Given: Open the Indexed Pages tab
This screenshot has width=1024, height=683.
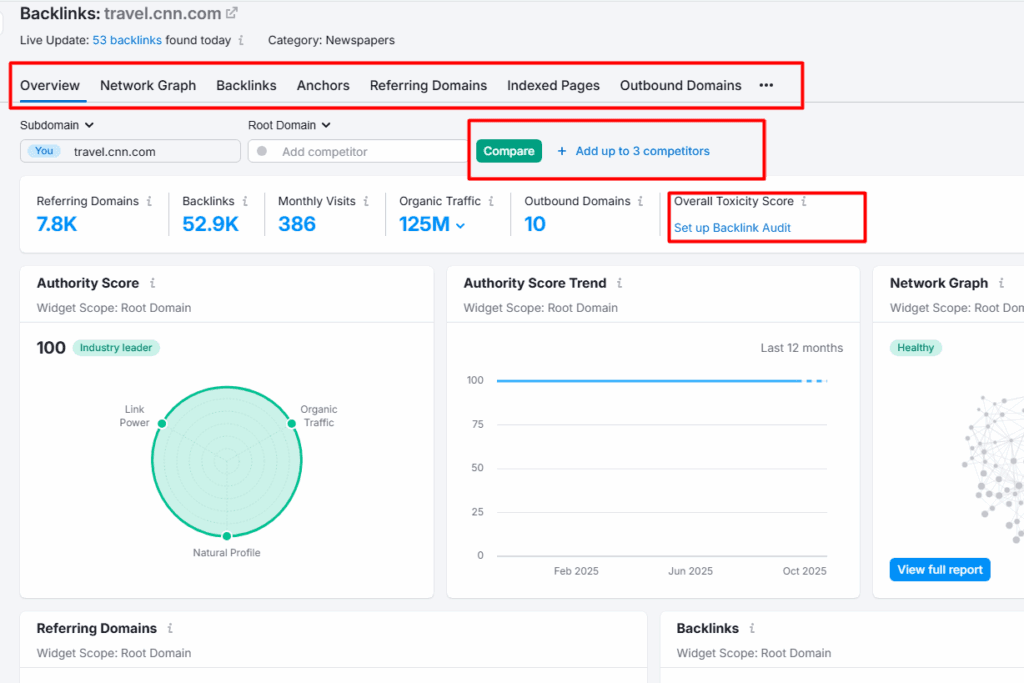Looking at the screenshot, I should pyautogui.click(x=553, y=86).
